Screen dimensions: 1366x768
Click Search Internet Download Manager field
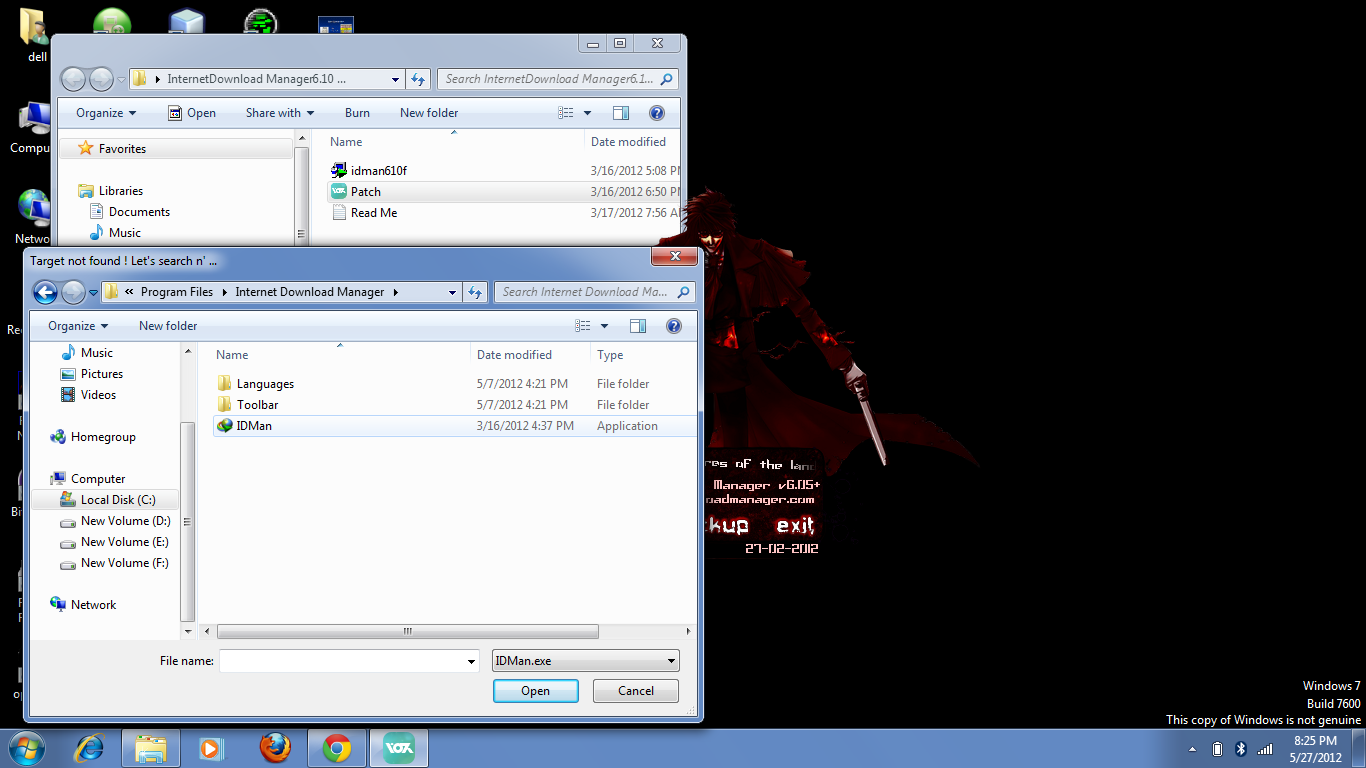594,292
